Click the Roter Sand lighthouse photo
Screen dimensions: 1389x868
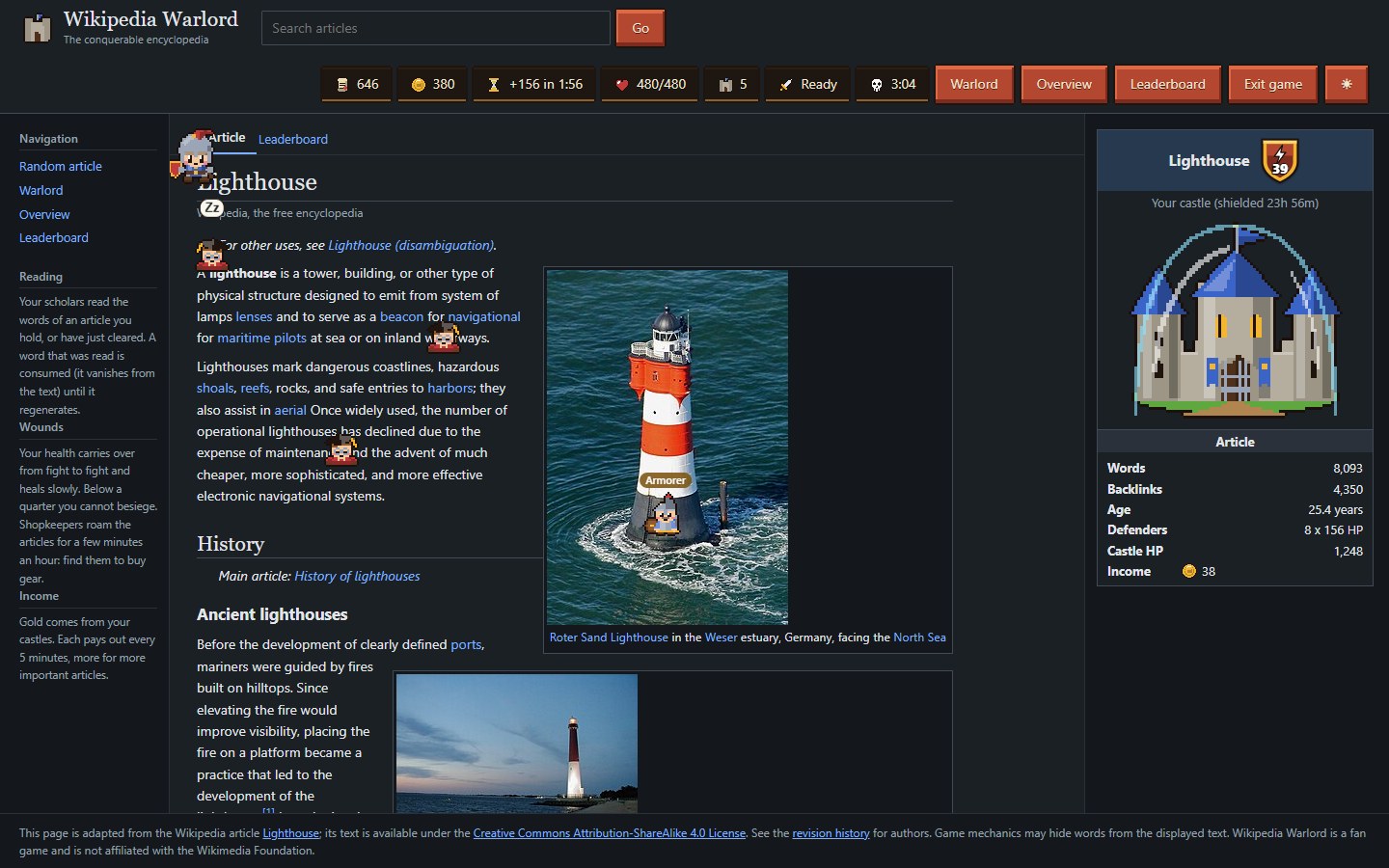(x=667, y=447)
